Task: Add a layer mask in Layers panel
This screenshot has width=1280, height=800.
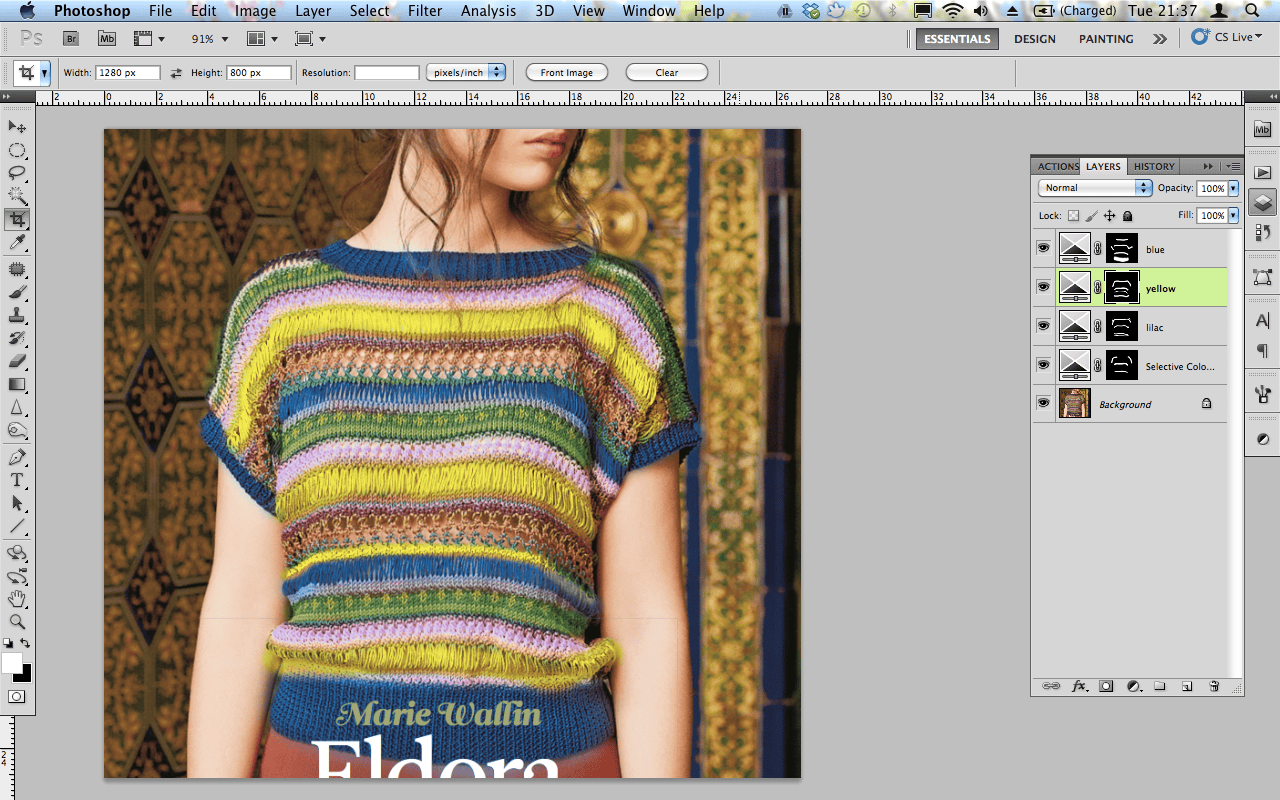Action: click(x=1106, y=686)
